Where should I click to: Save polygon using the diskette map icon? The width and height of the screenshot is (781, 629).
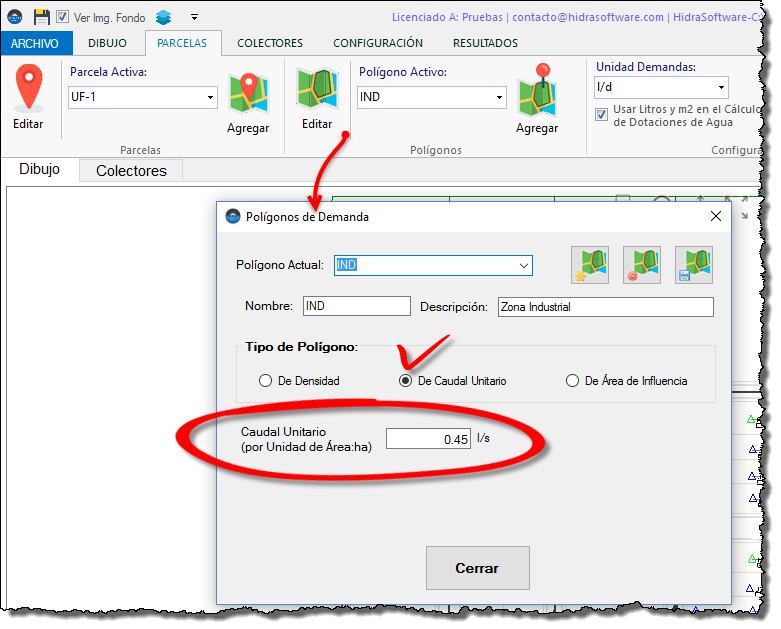tap(694, 265)
